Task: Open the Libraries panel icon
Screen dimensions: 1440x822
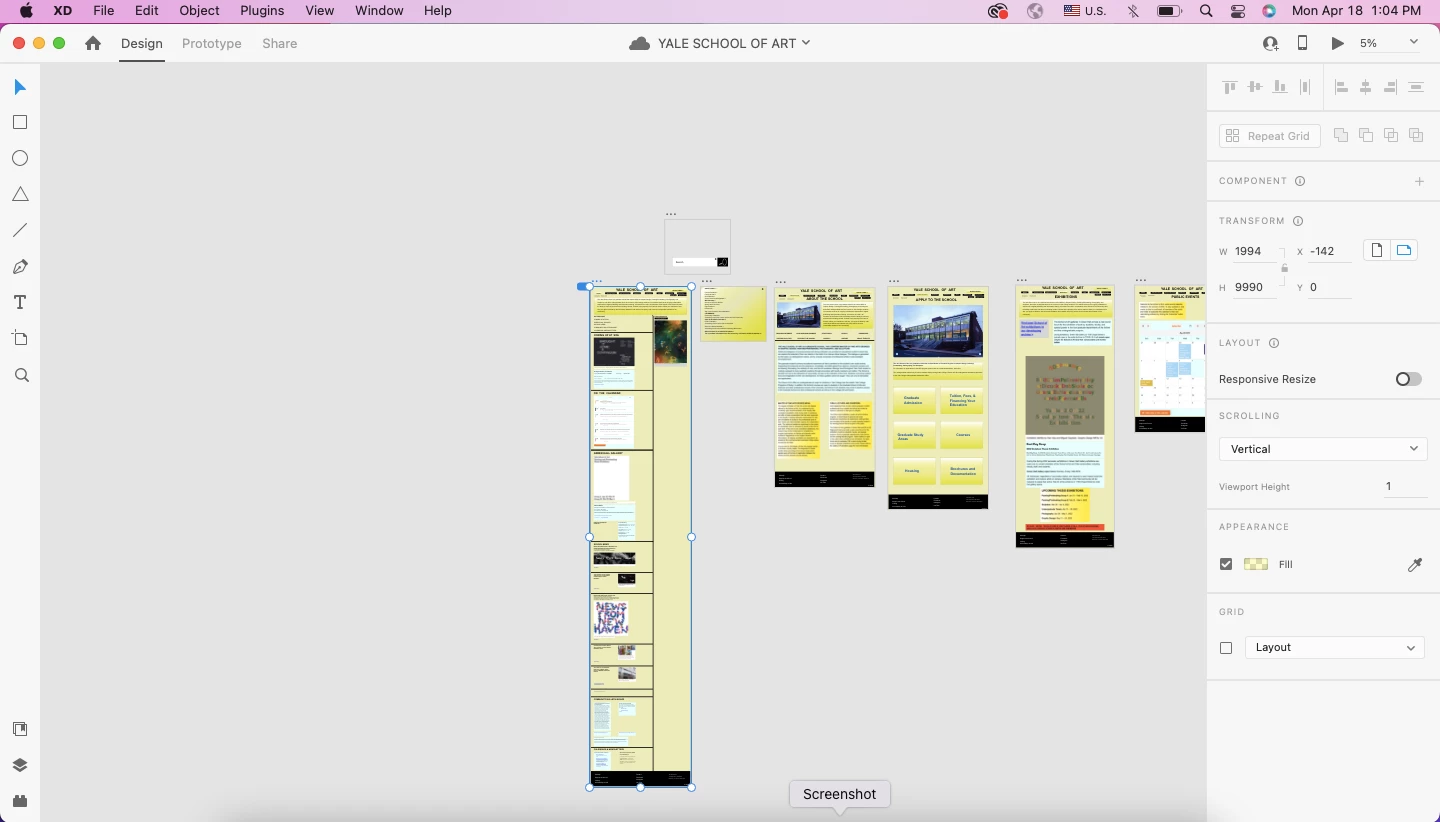Action: pyautogui.click(x=19, y=729)
